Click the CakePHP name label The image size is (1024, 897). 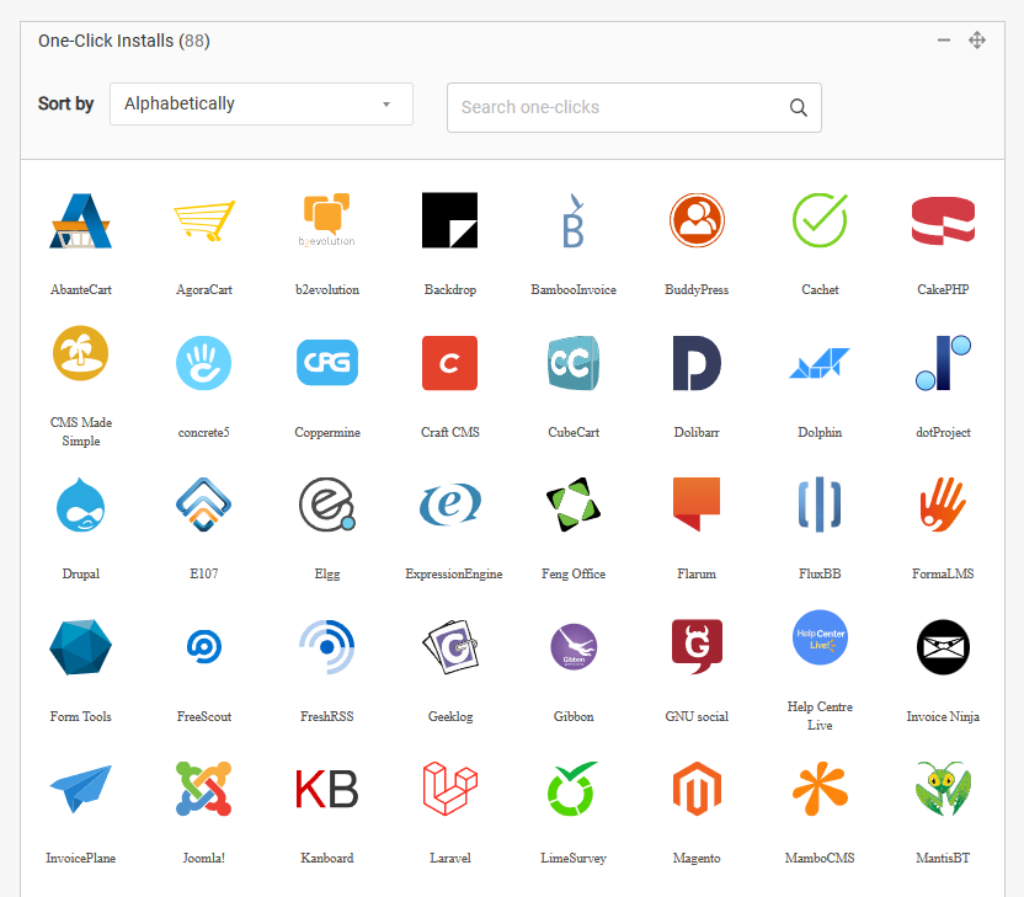point(943,289)
